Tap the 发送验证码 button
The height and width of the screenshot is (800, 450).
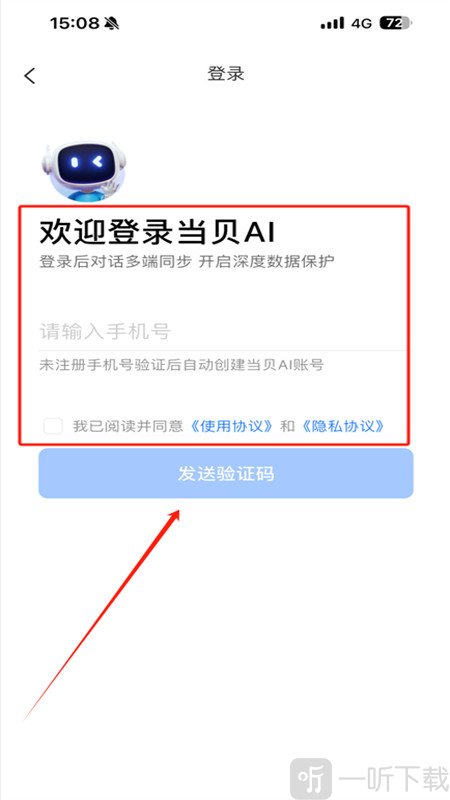pos(226,473)
